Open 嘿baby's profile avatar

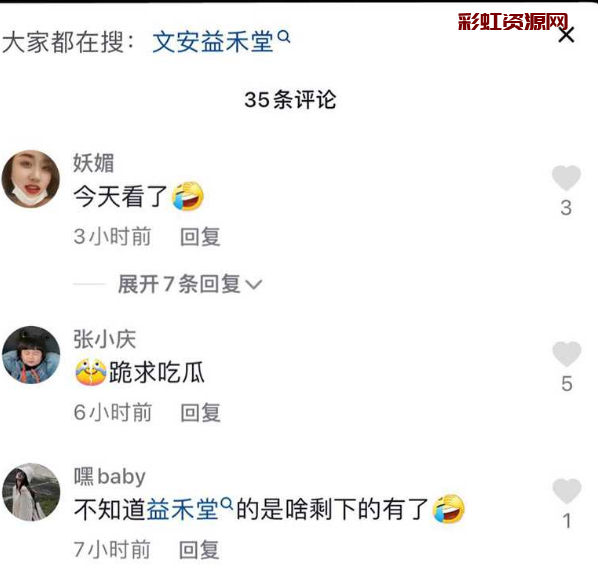(31, 492)
